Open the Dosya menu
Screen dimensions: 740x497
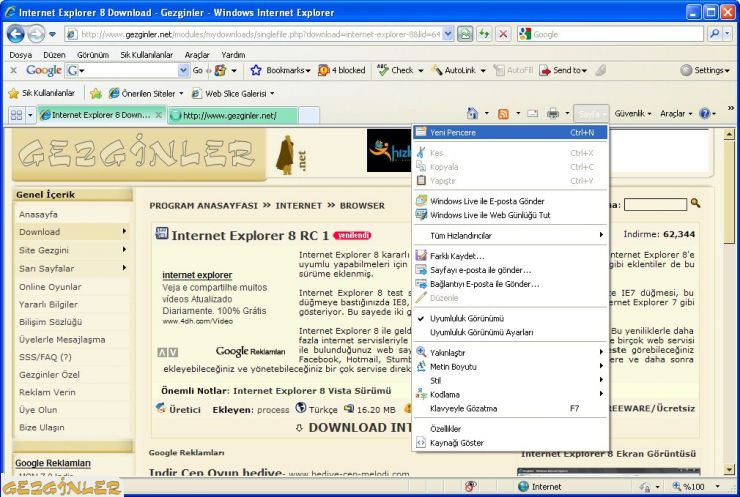tap(21, 55)
